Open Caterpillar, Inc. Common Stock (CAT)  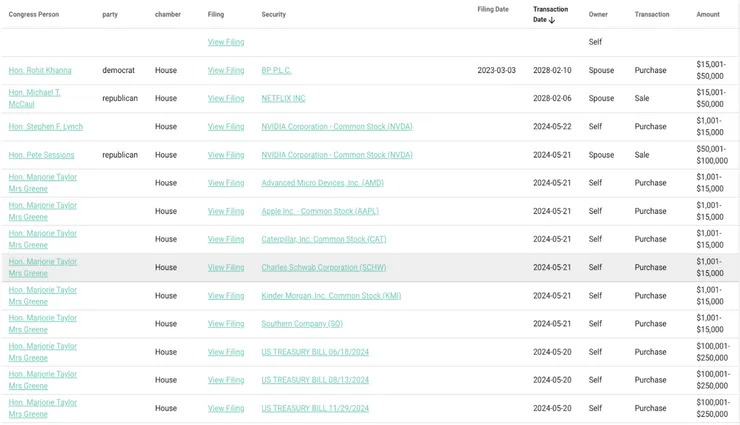click(323, 239)
